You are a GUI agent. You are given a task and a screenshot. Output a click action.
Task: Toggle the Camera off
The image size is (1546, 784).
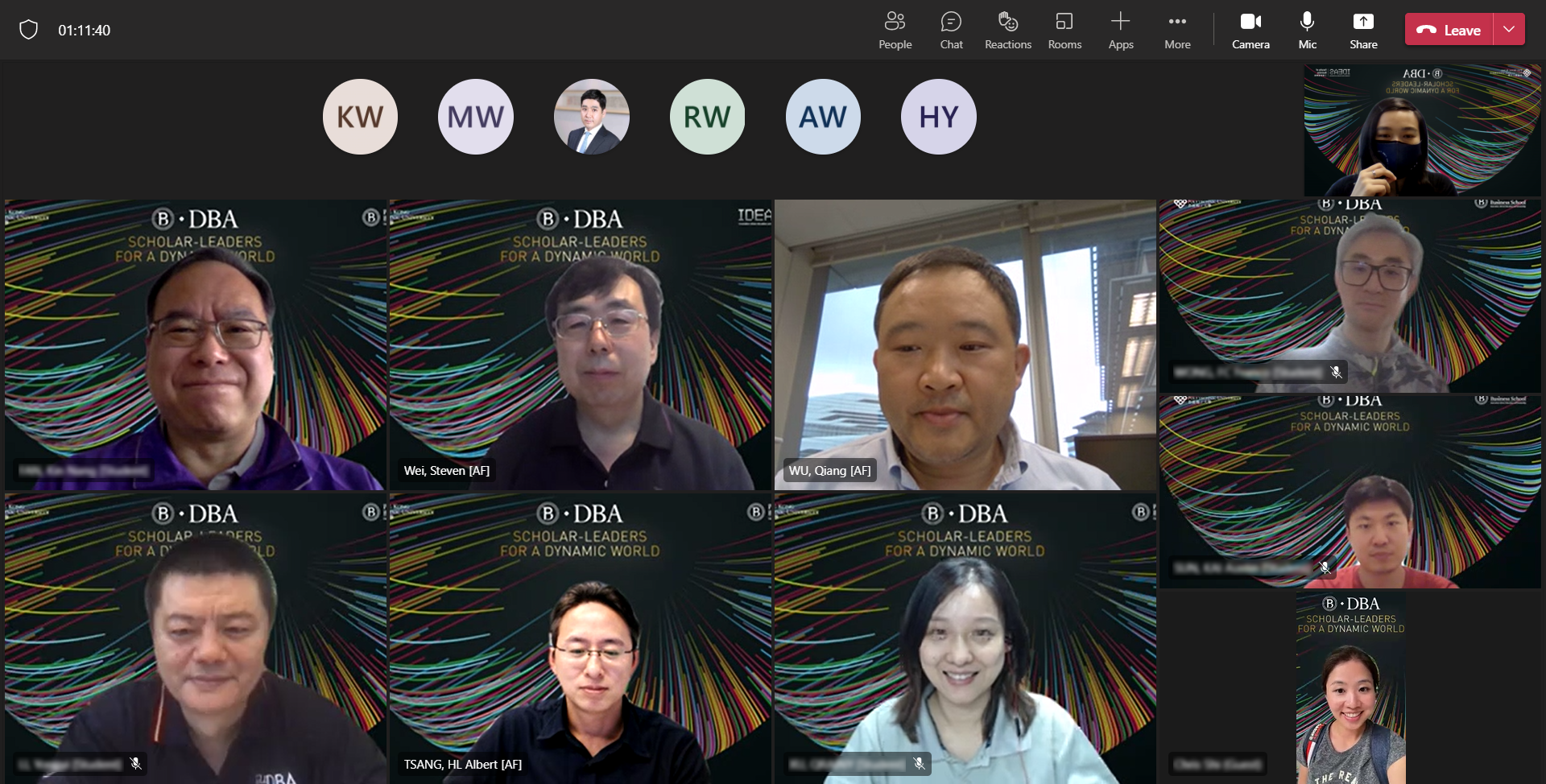pyautogui.click(x=1250, y=31)
